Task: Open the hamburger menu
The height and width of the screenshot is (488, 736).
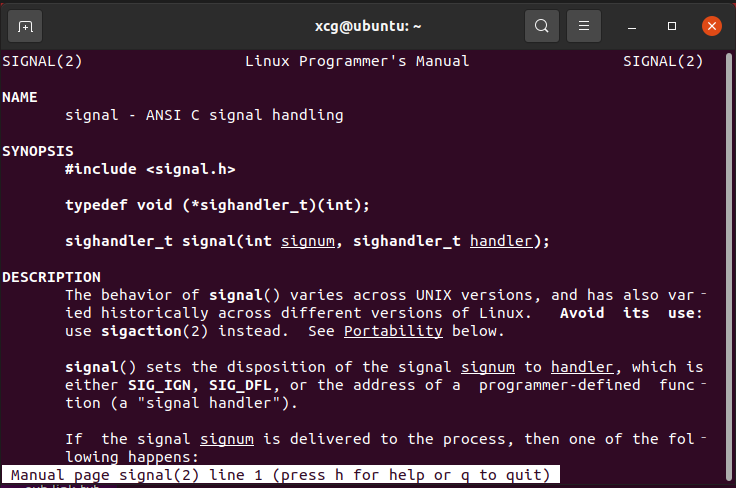Action: click(585, 26)
